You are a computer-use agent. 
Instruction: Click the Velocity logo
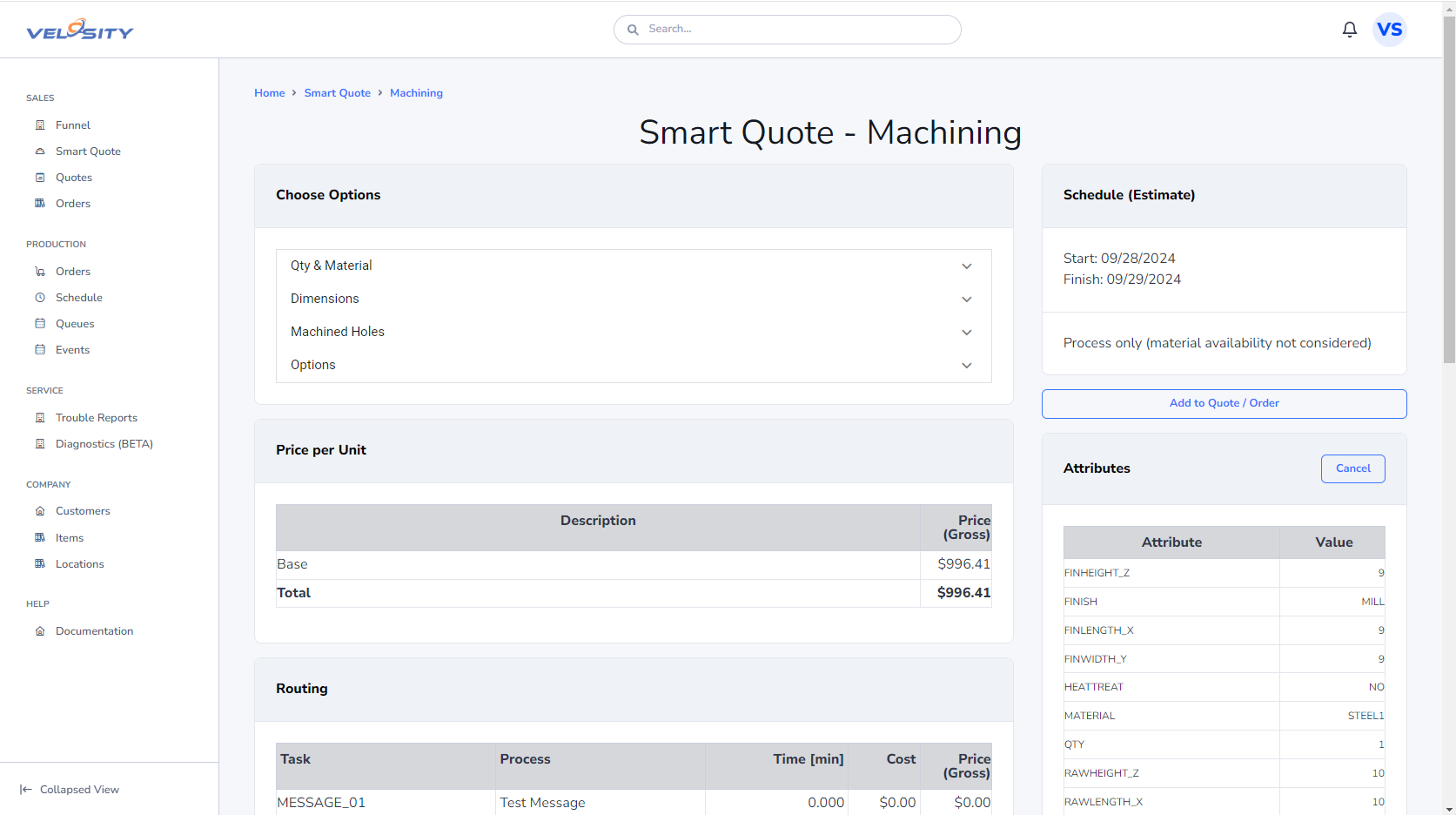point(80,30)
